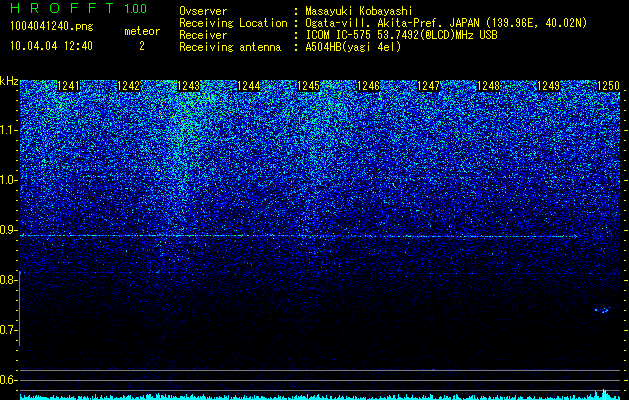Select the 1247 time marker
Screen dimensions: 629x400
428,86
